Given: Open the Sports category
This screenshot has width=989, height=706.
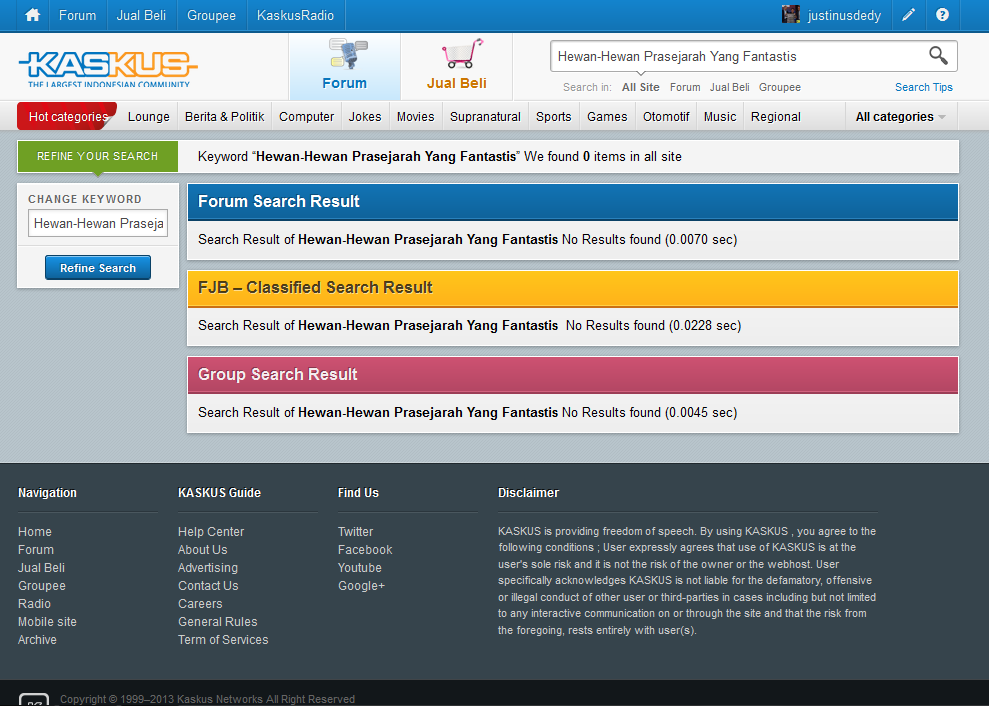Looking at the screenshot, I should 554,117.
